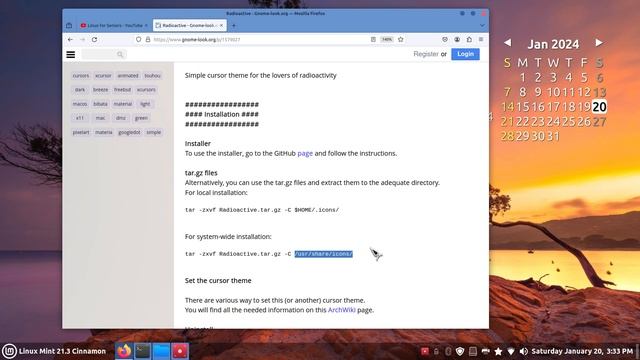
Task: Open the Firefox application menu hamburger
Action: [x=481, y=40]
